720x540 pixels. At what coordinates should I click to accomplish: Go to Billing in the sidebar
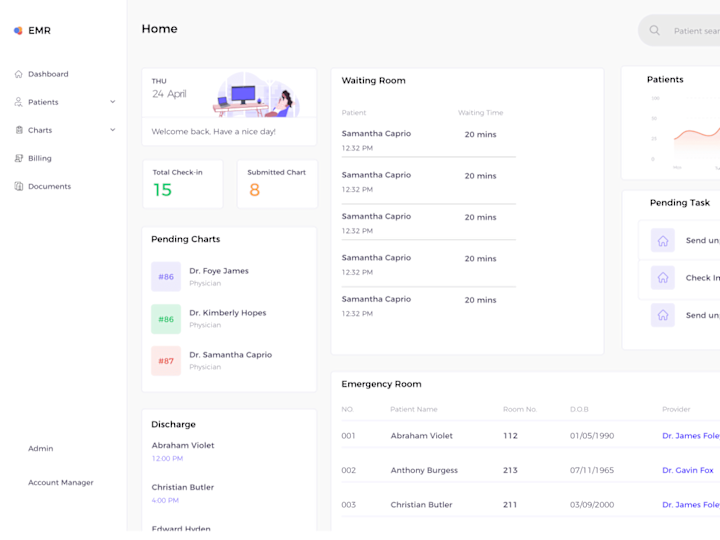click(39, 158)
